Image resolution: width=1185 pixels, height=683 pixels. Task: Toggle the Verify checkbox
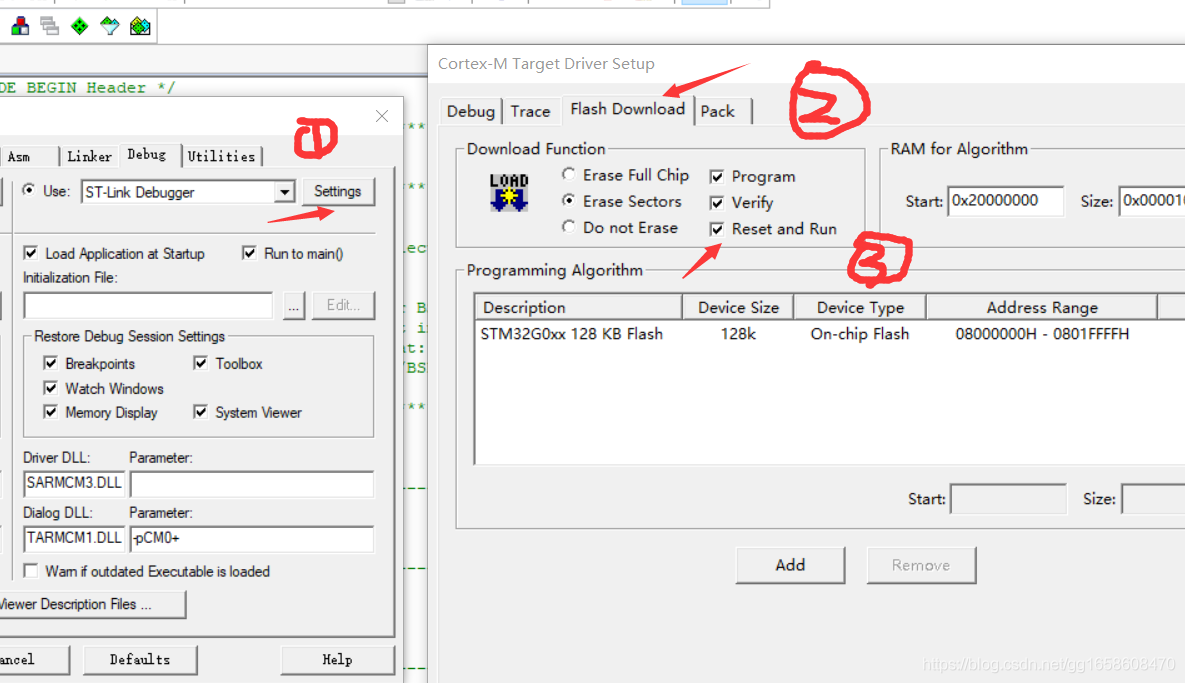click(716, 203)
